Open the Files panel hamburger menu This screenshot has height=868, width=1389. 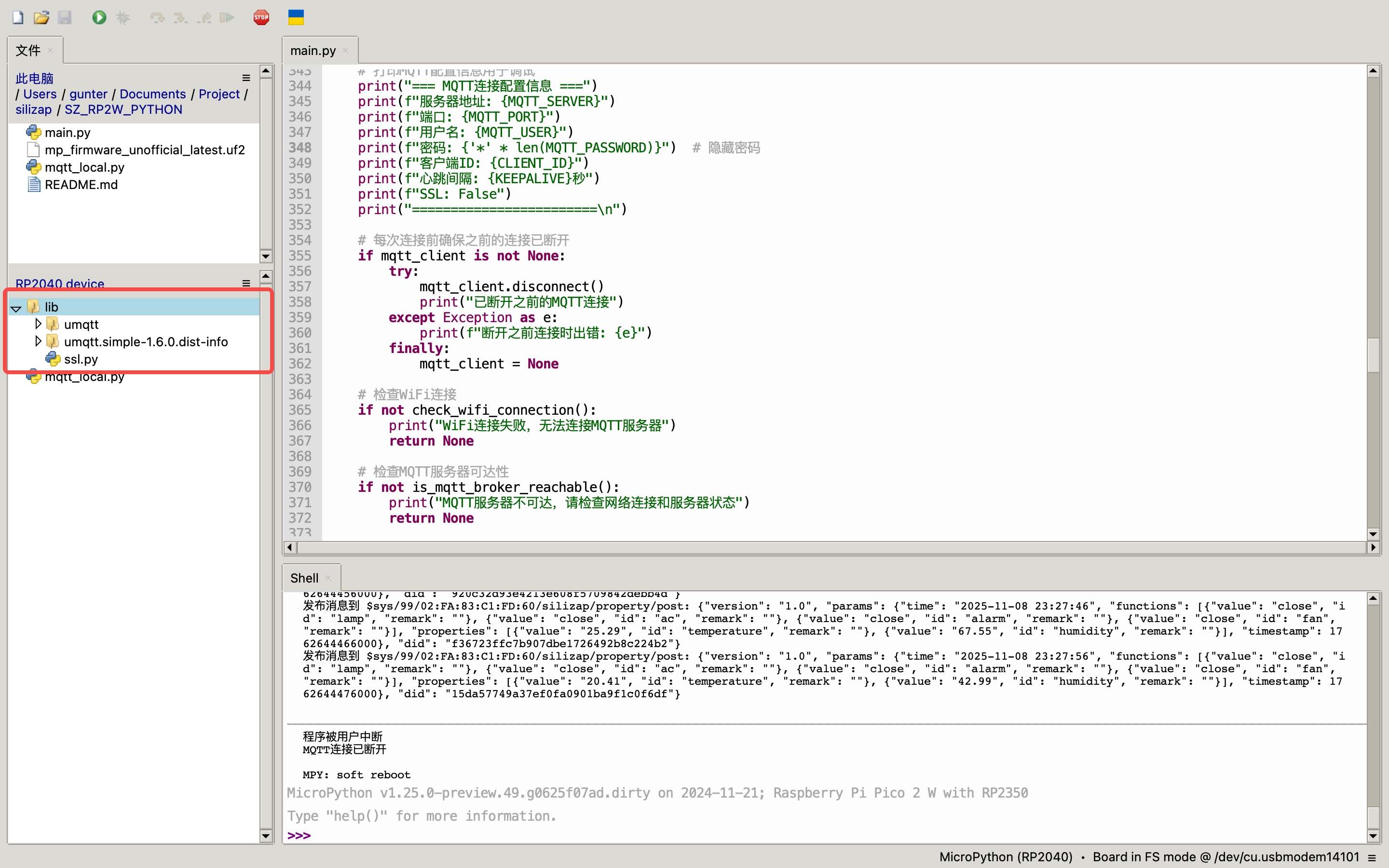pyautogui.click(x=245, y=78)
